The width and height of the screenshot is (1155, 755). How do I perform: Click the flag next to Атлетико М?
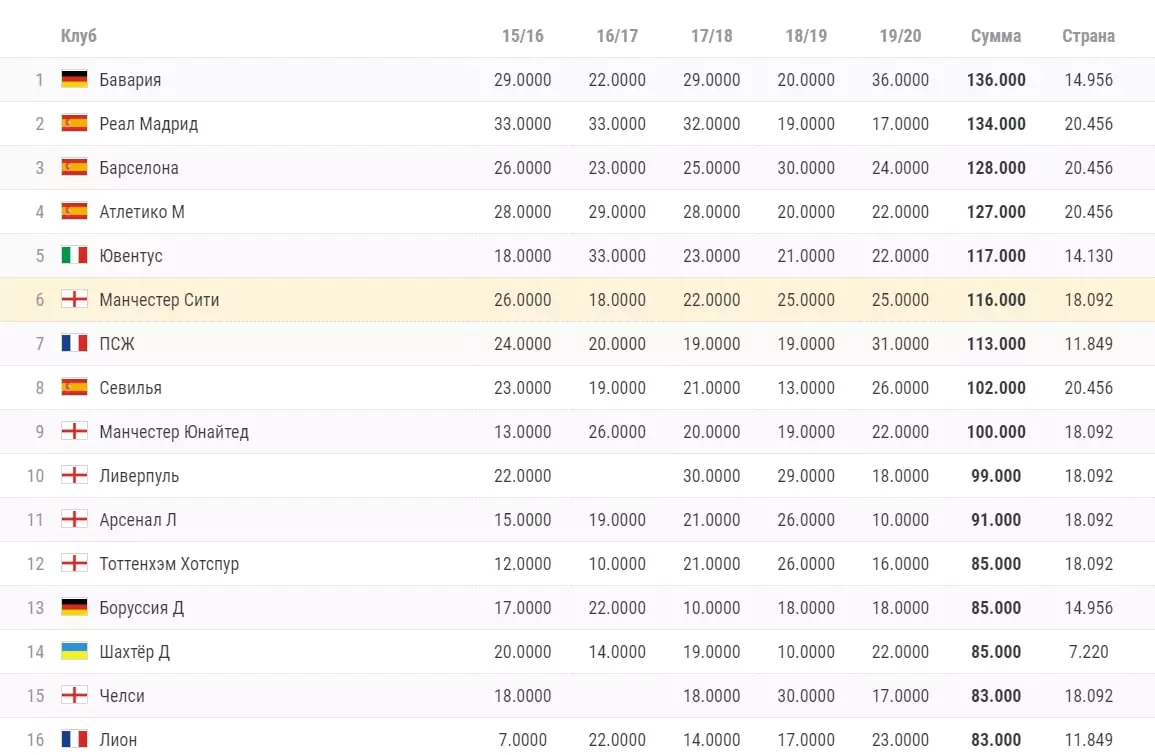coord(74,211)
